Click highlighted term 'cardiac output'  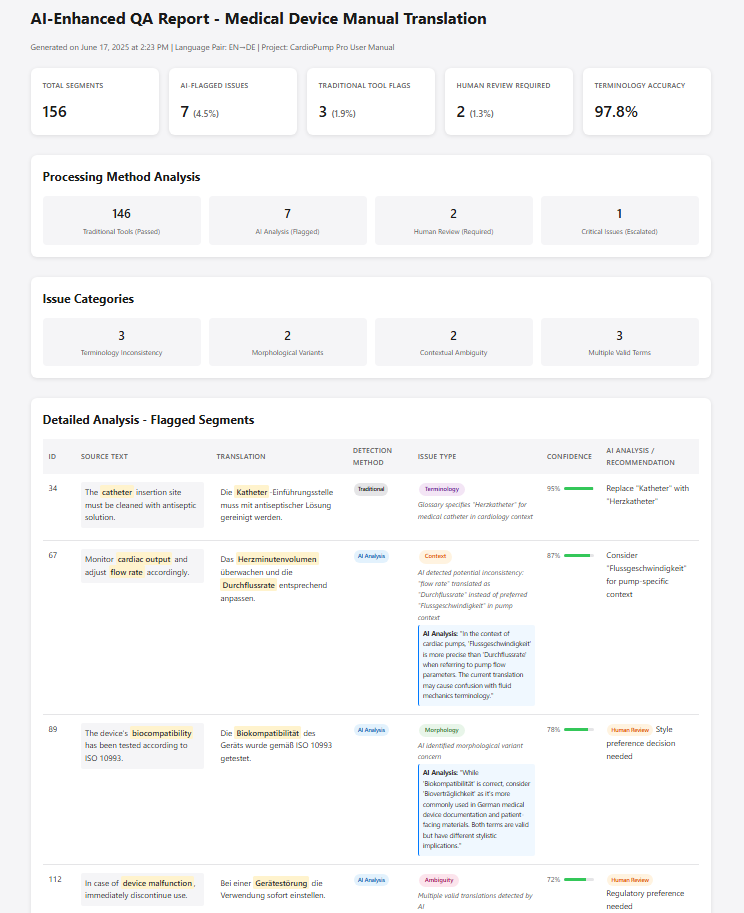click(144, 559)
